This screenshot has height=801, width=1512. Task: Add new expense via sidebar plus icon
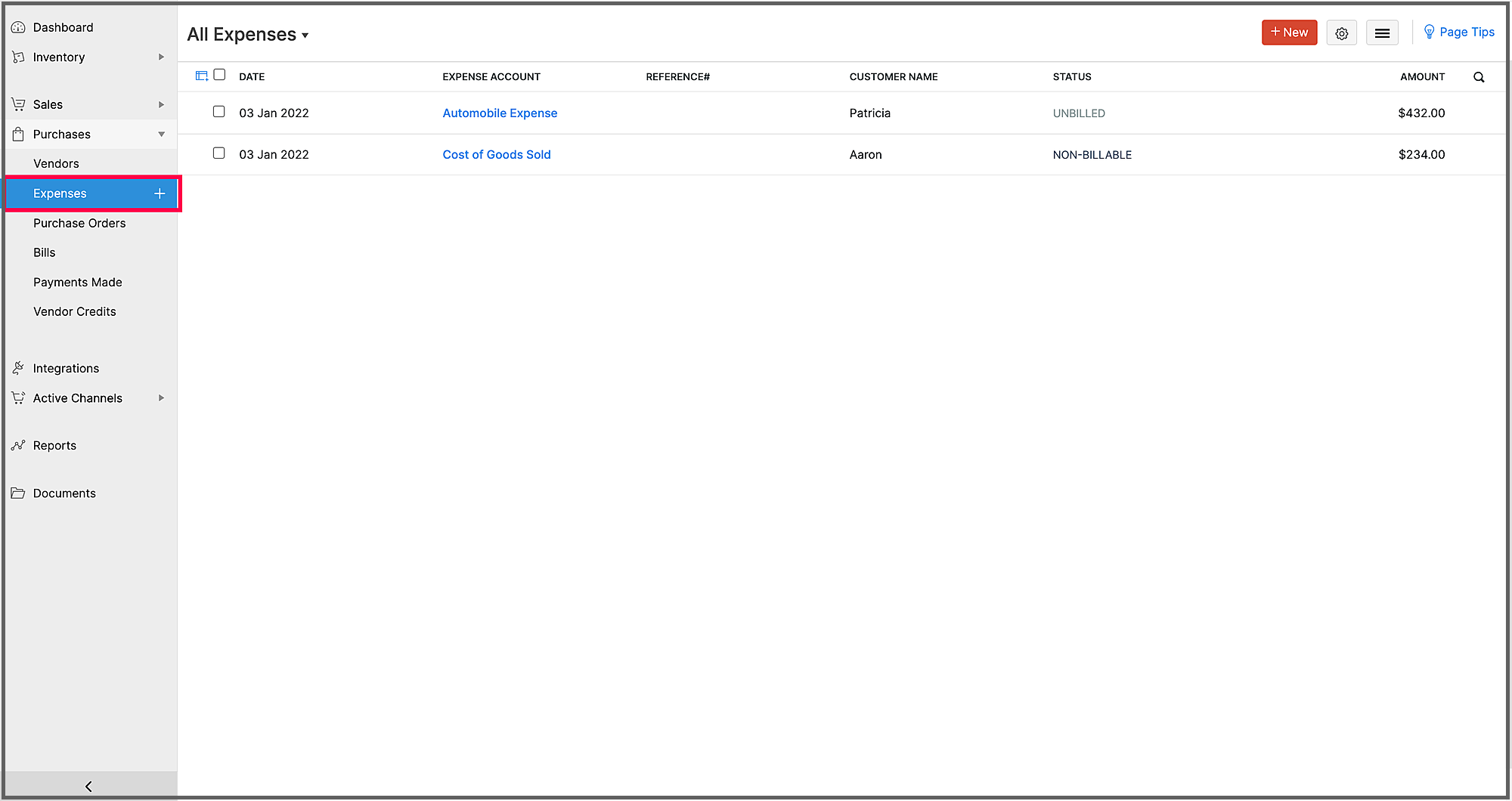click(x=160, y=193)
